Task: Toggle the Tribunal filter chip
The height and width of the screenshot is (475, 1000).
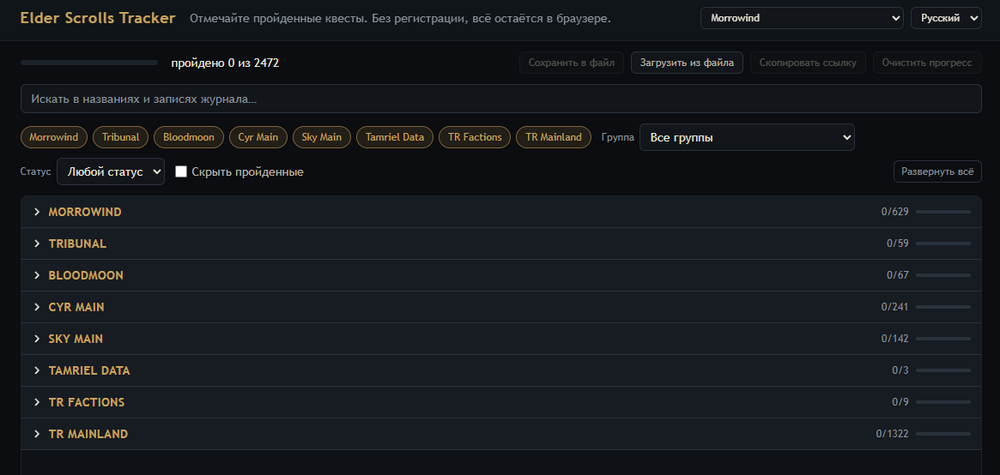Action: click(x=121, y=137)
